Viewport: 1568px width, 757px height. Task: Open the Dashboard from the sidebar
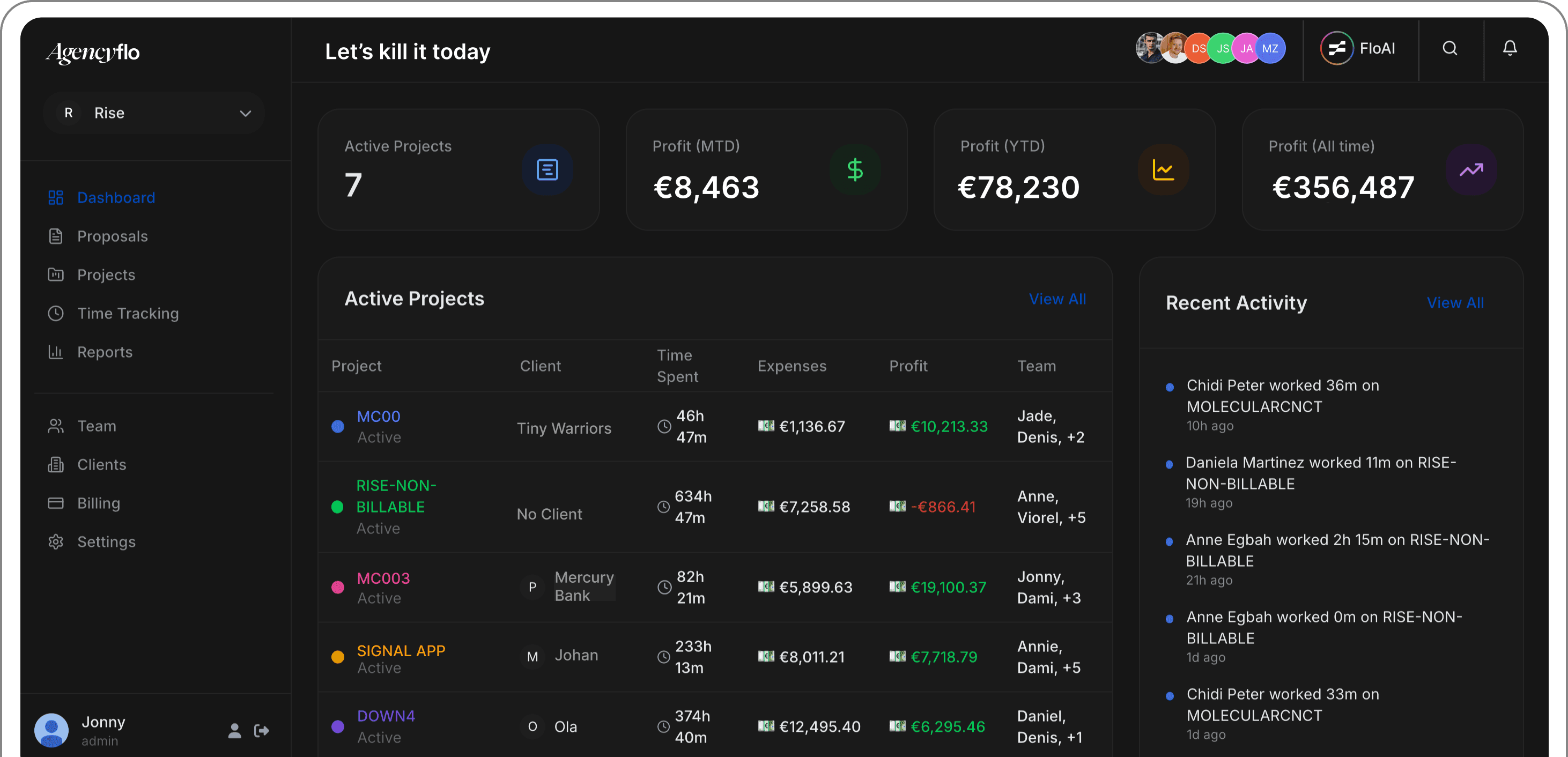116,197
